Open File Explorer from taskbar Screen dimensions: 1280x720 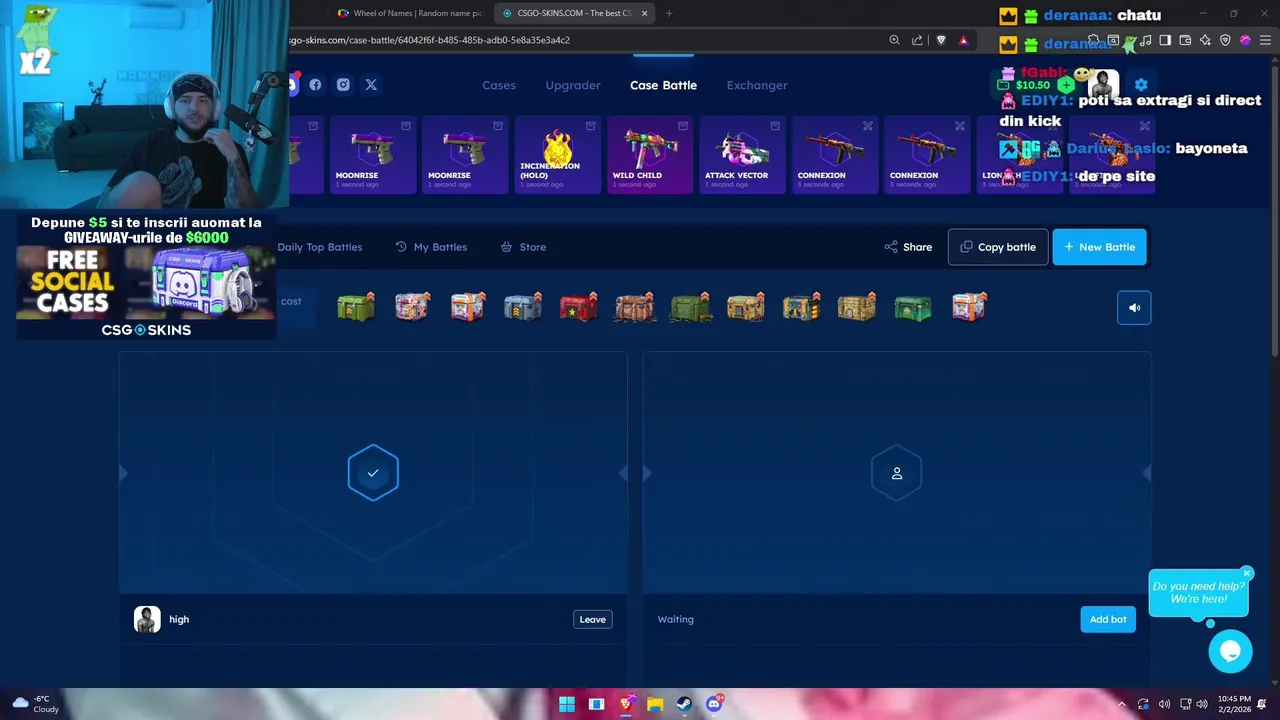(x=655, y=704)
